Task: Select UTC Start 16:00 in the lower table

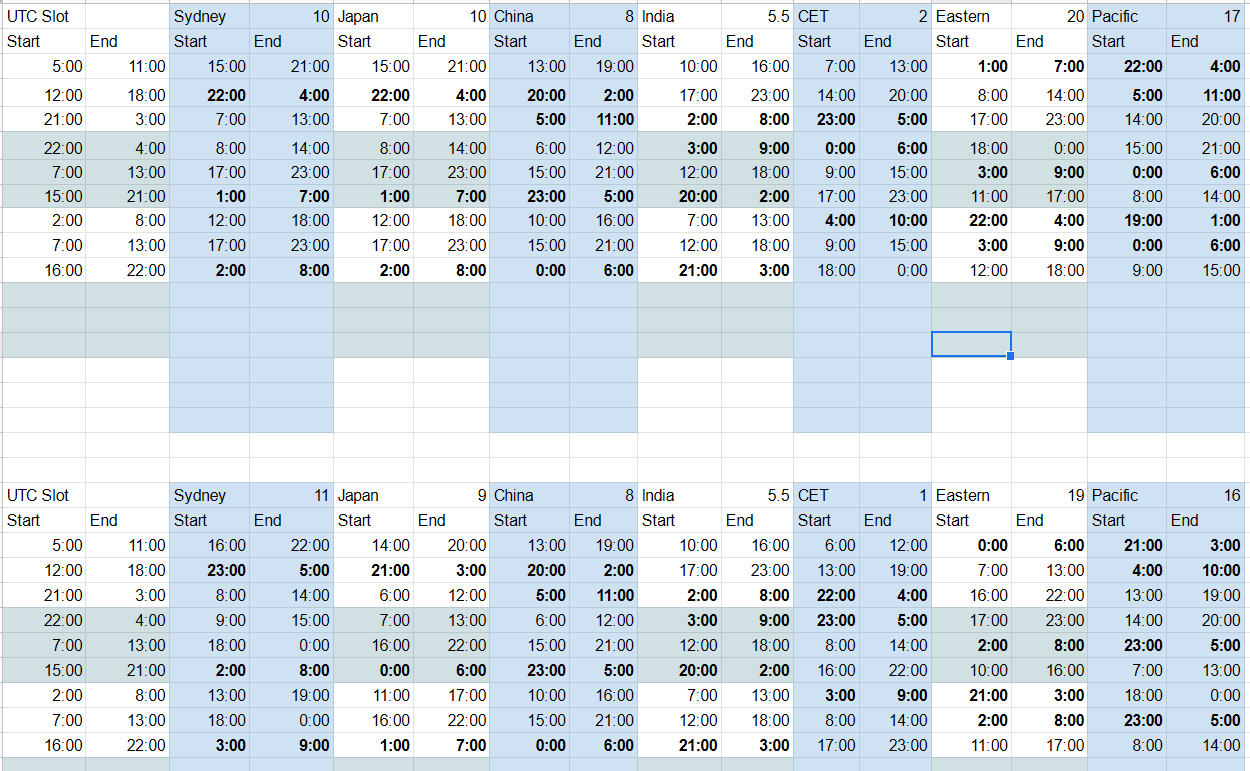Action: [43, 745]
